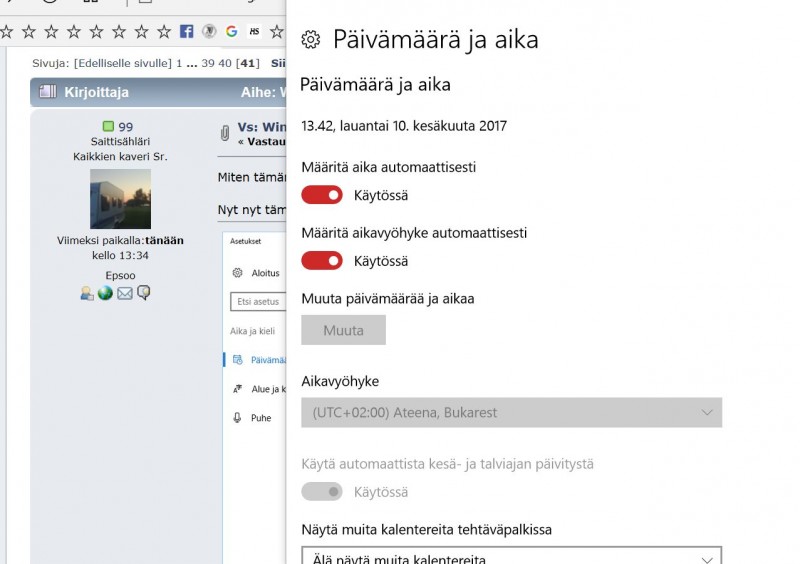Toggle 'Määritä aikavyöhyke automaattisesti' switch off

pos(322,261)
